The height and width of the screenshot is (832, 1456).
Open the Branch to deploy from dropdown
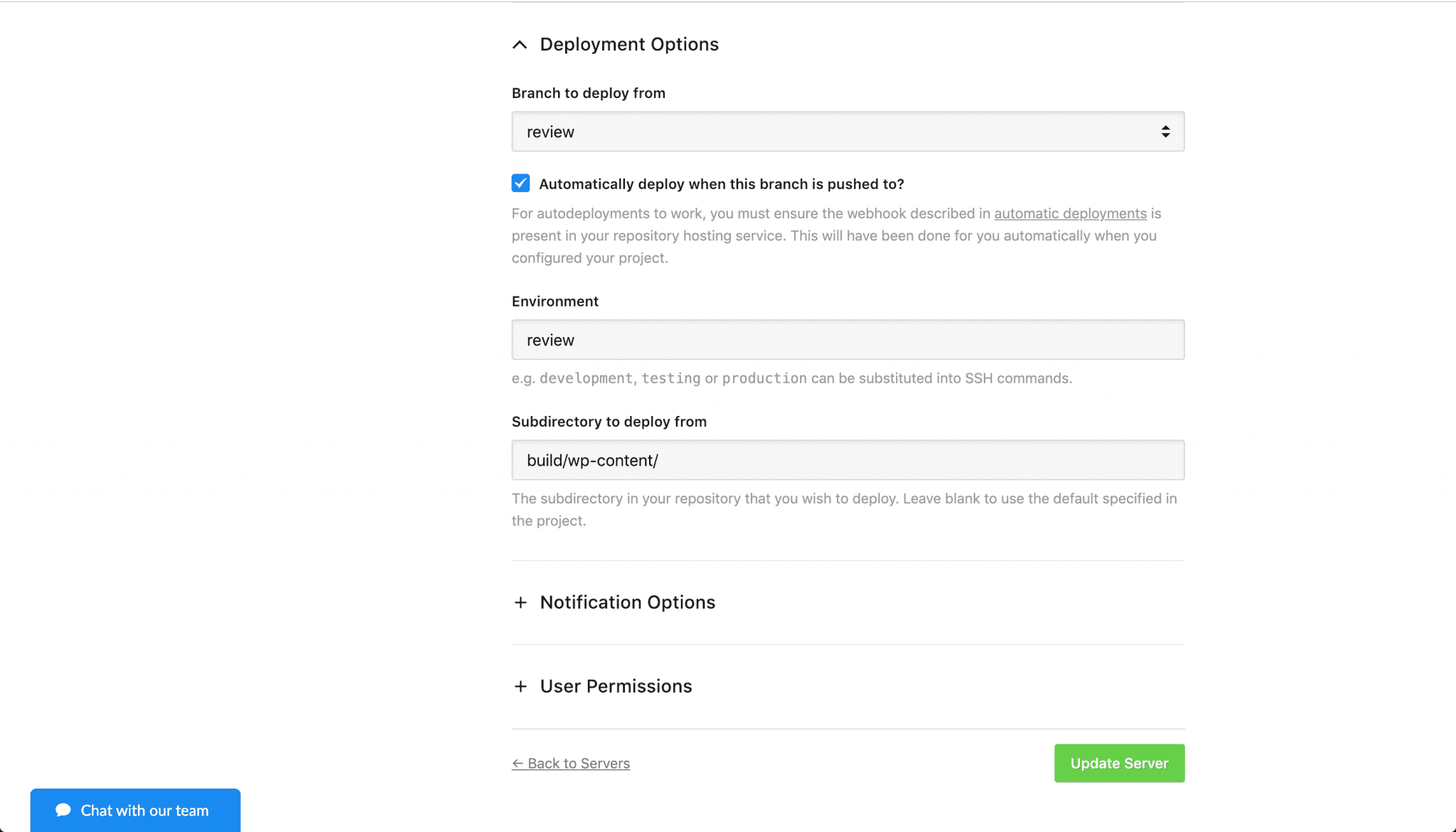click(847, 132)
